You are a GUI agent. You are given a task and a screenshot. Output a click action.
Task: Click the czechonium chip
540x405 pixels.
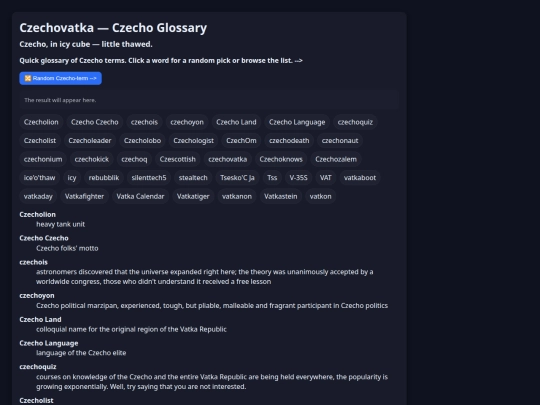(x=43, y=159)
